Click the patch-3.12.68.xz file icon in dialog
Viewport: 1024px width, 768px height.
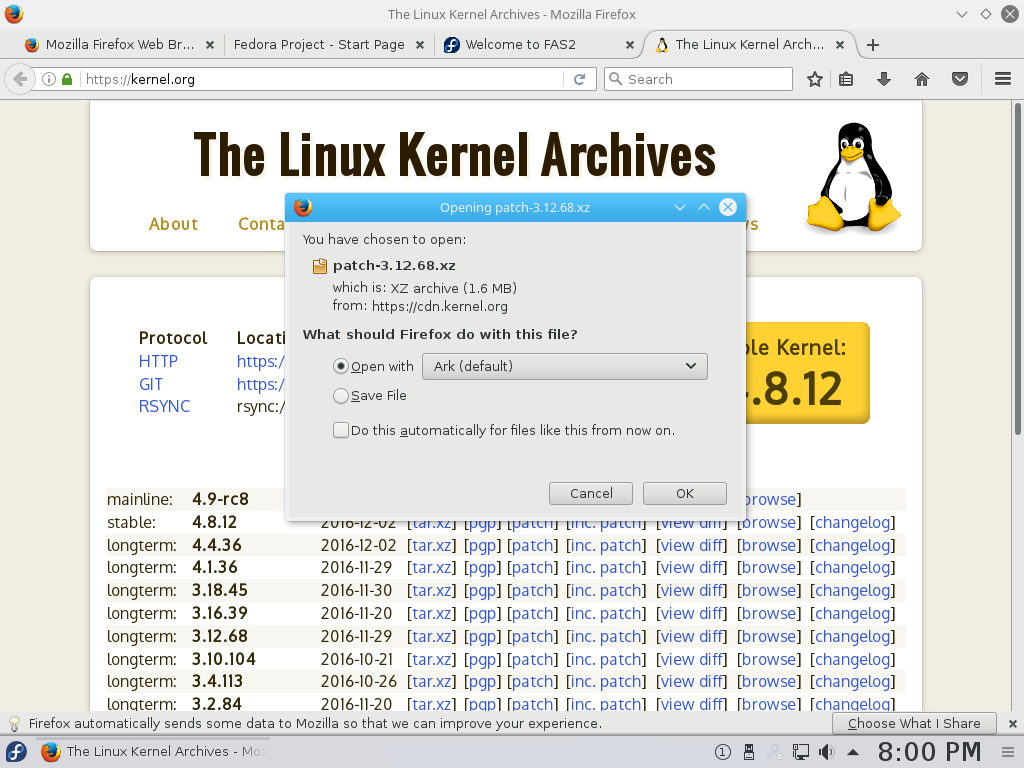319,266
